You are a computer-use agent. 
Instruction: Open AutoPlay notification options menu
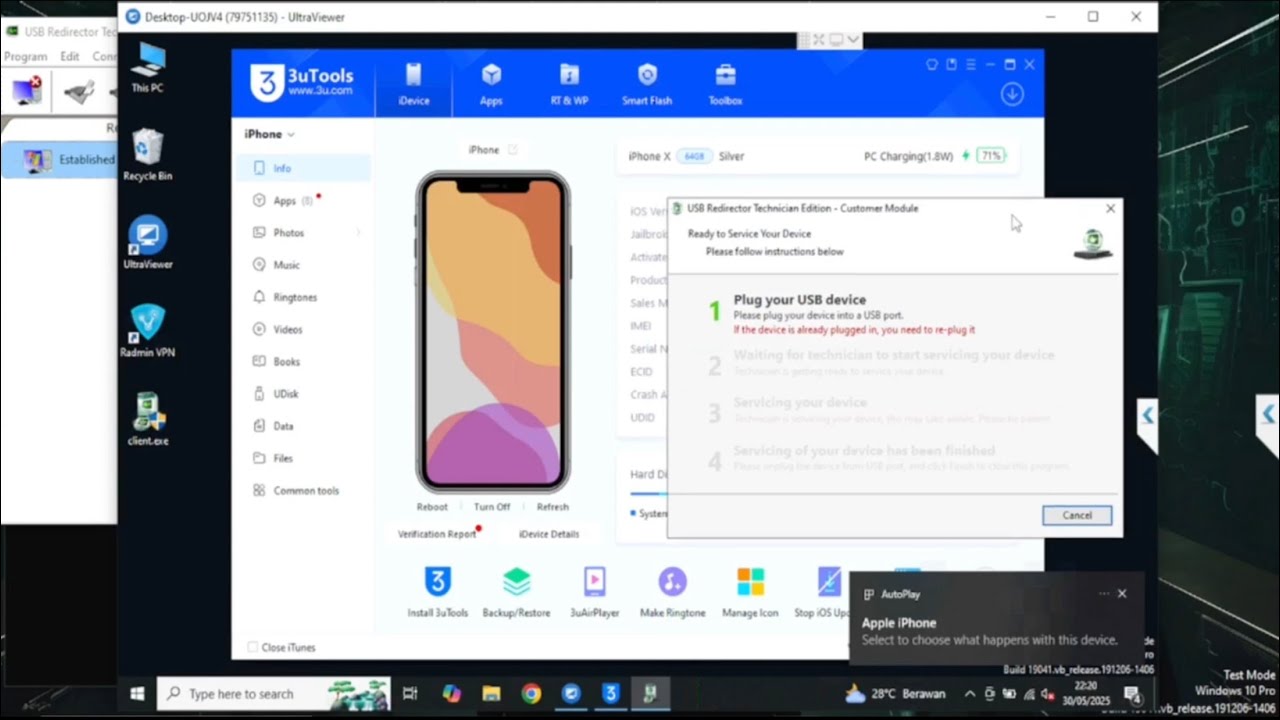pos(1103,594)
